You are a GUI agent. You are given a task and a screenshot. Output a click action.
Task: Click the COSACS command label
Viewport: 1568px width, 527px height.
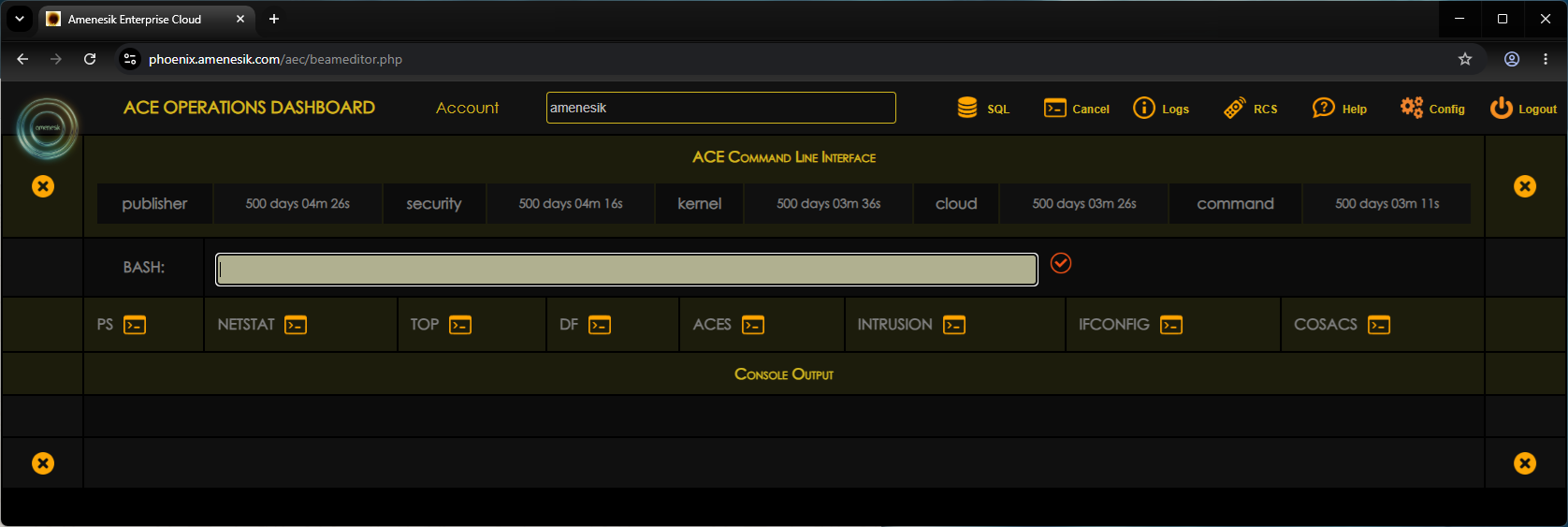[1325, 324]
